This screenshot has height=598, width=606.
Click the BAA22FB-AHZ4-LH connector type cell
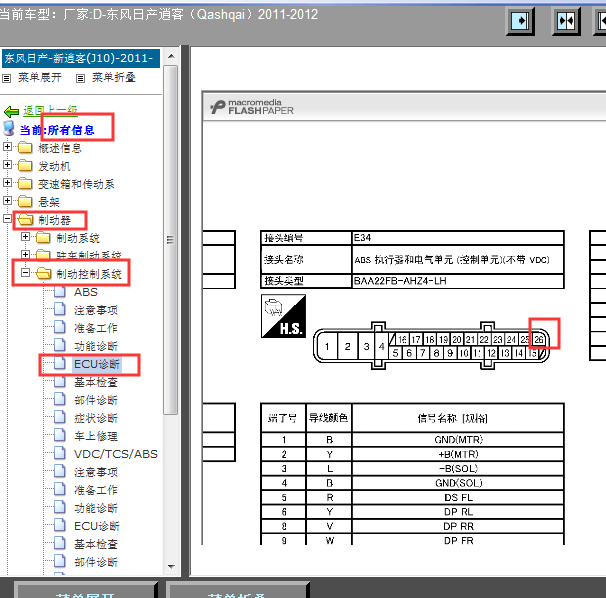click(458, 281)
